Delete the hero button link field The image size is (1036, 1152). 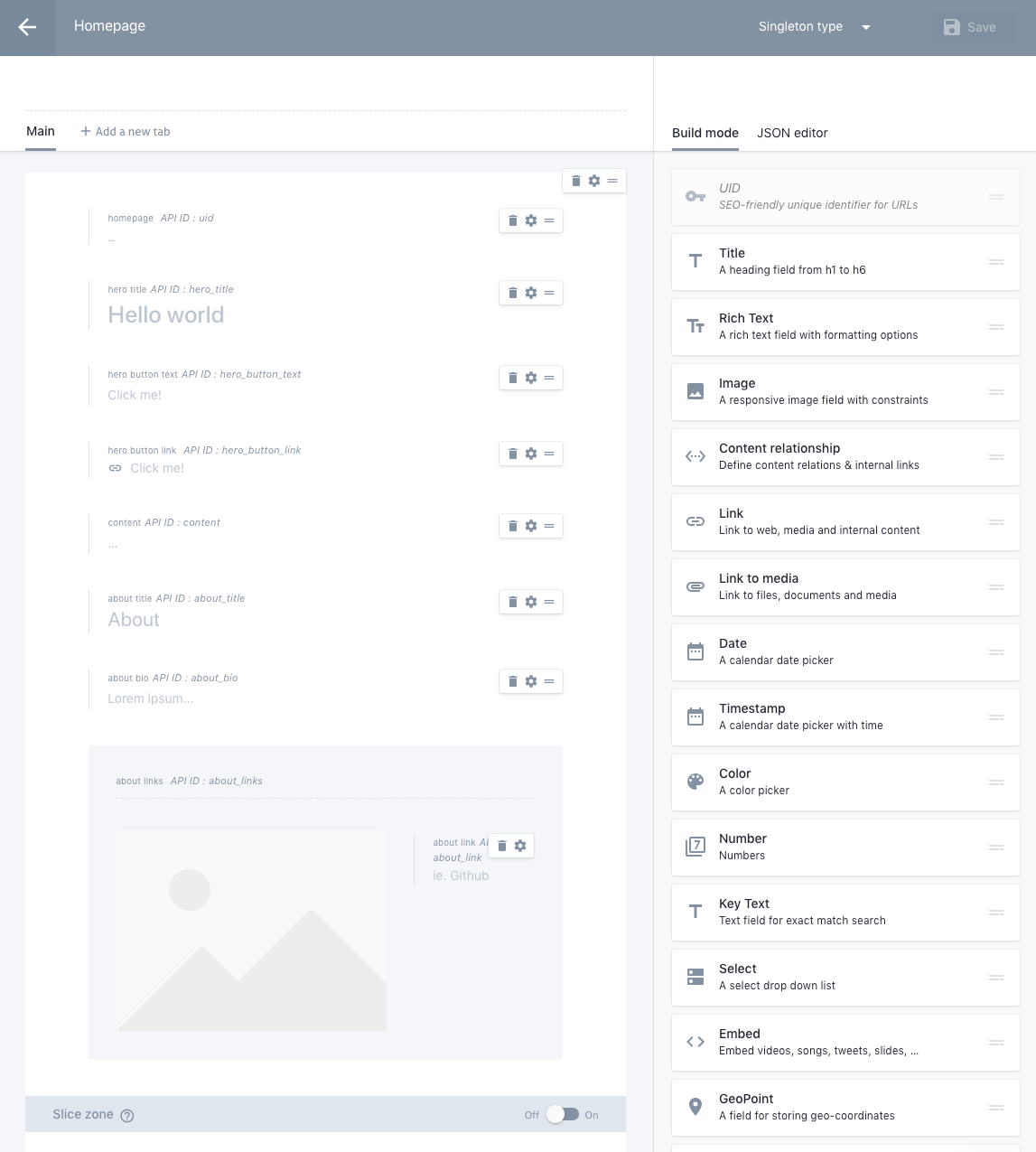[513, 454]
